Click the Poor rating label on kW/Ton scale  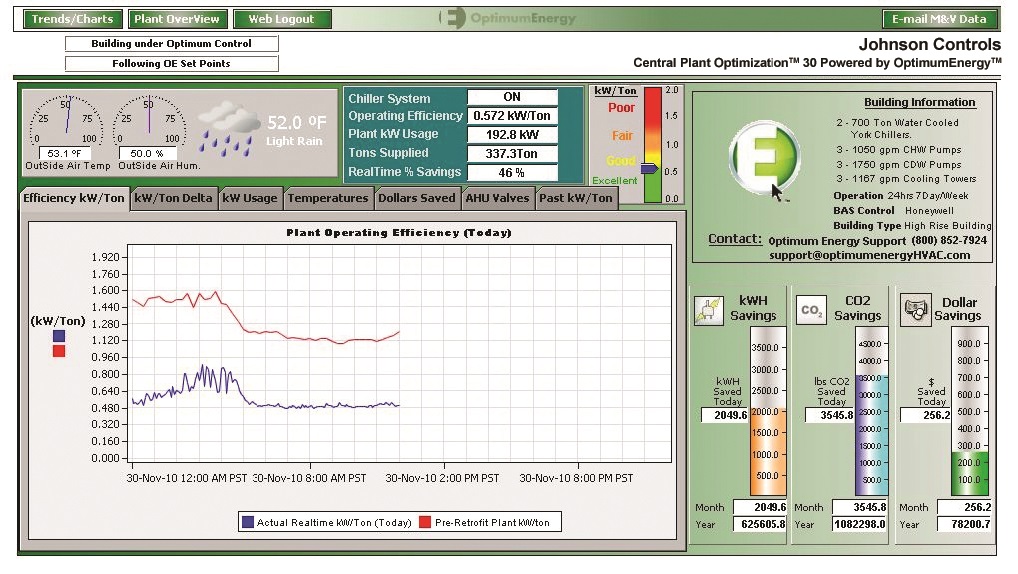621,108
